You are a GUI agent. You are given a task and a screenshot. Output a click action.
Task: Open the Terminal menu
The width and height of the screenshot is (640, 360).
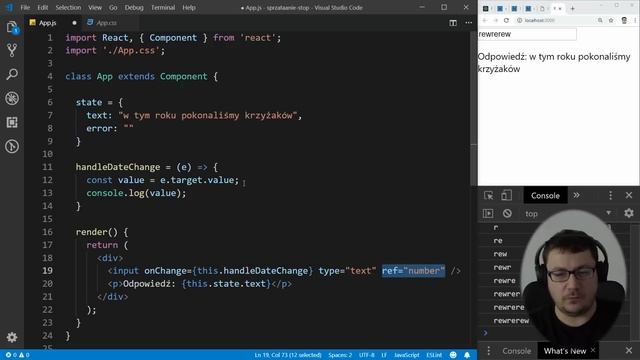click(x=163, y=7)
